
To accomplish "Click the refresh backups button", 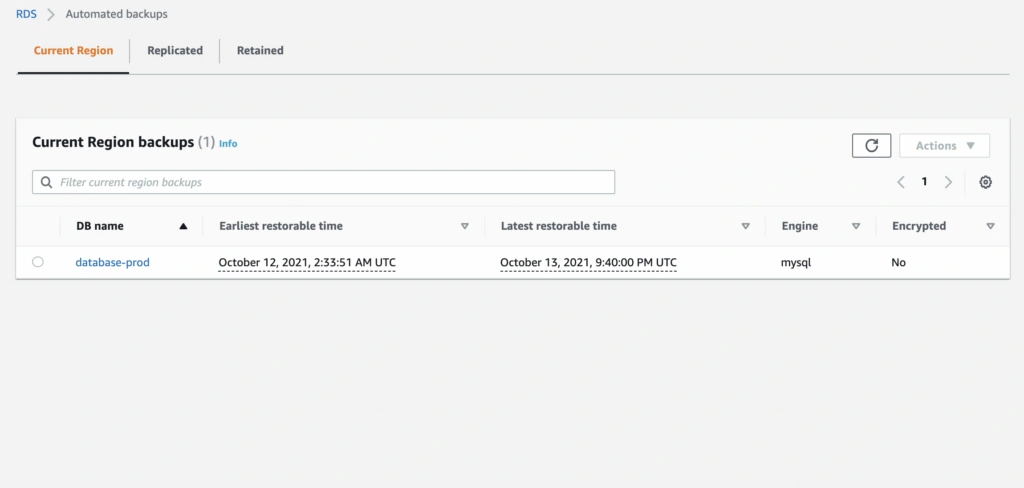I will 871,146.
